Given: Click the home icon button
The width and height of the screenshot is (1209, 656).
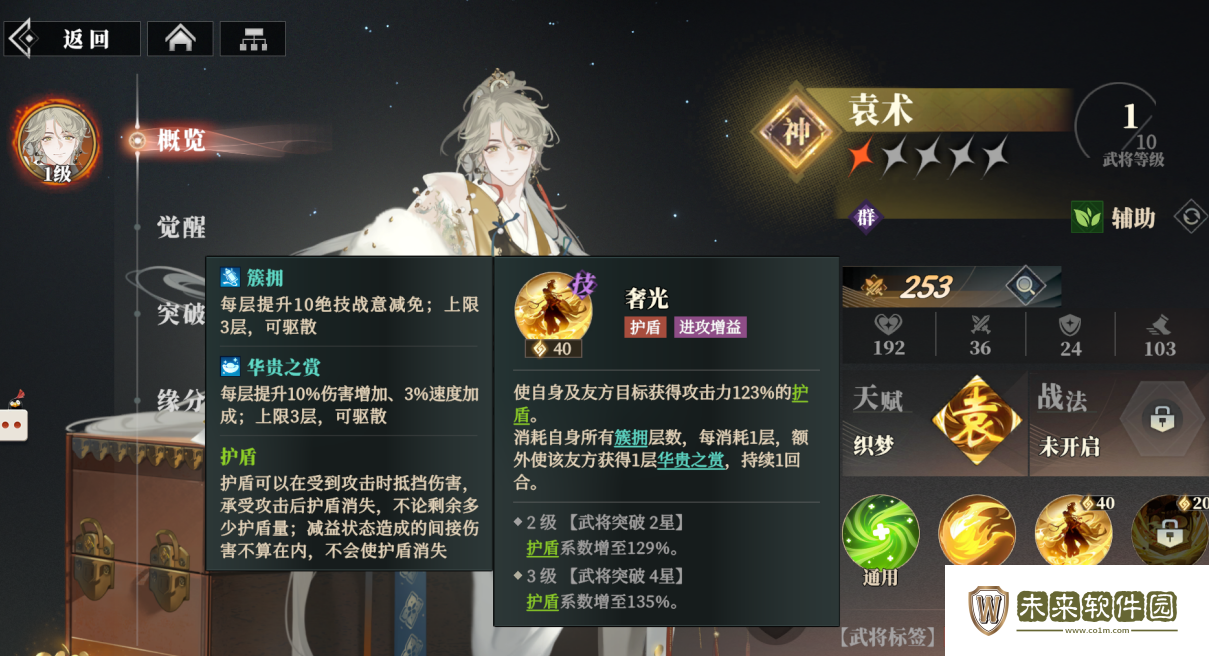Looking at the screenshot, I should [180, 39].
